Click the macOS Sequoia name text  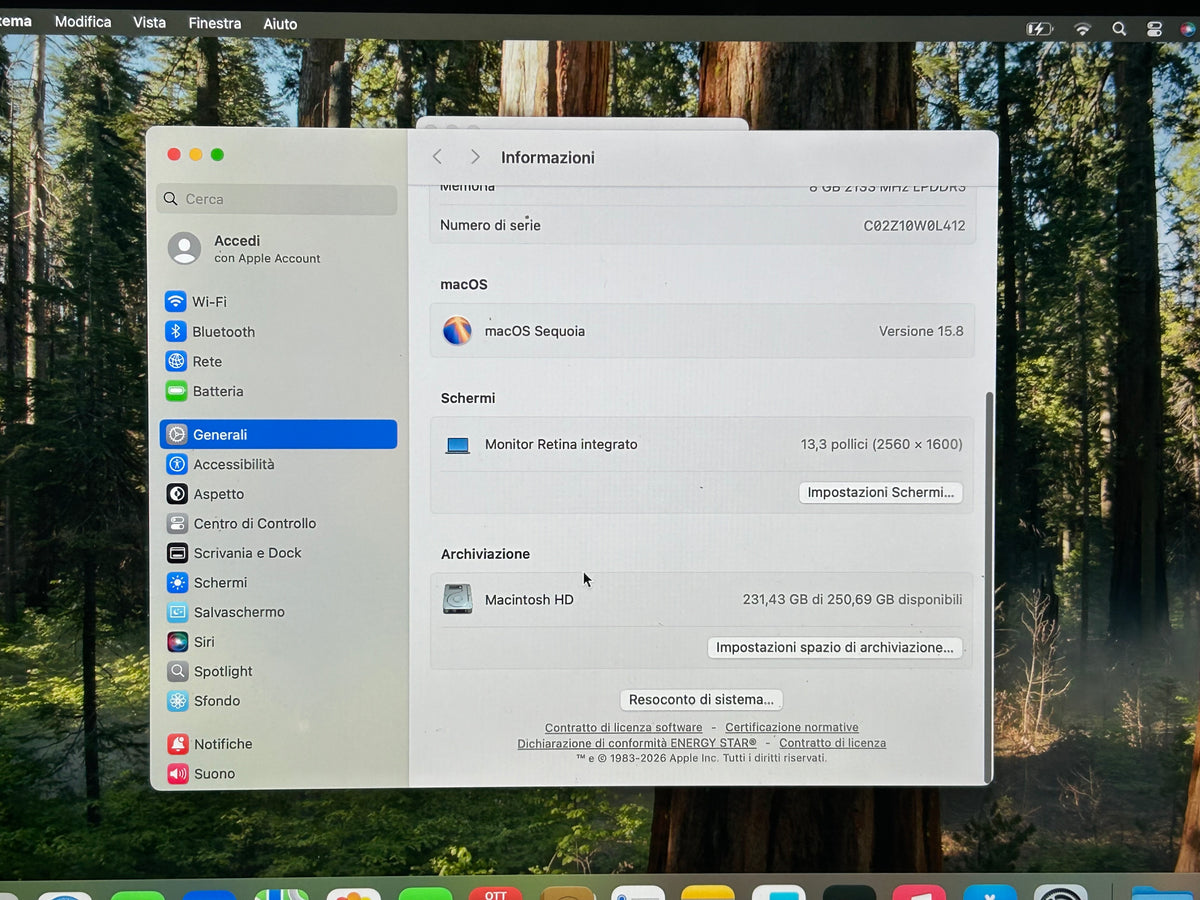point(535,331)
